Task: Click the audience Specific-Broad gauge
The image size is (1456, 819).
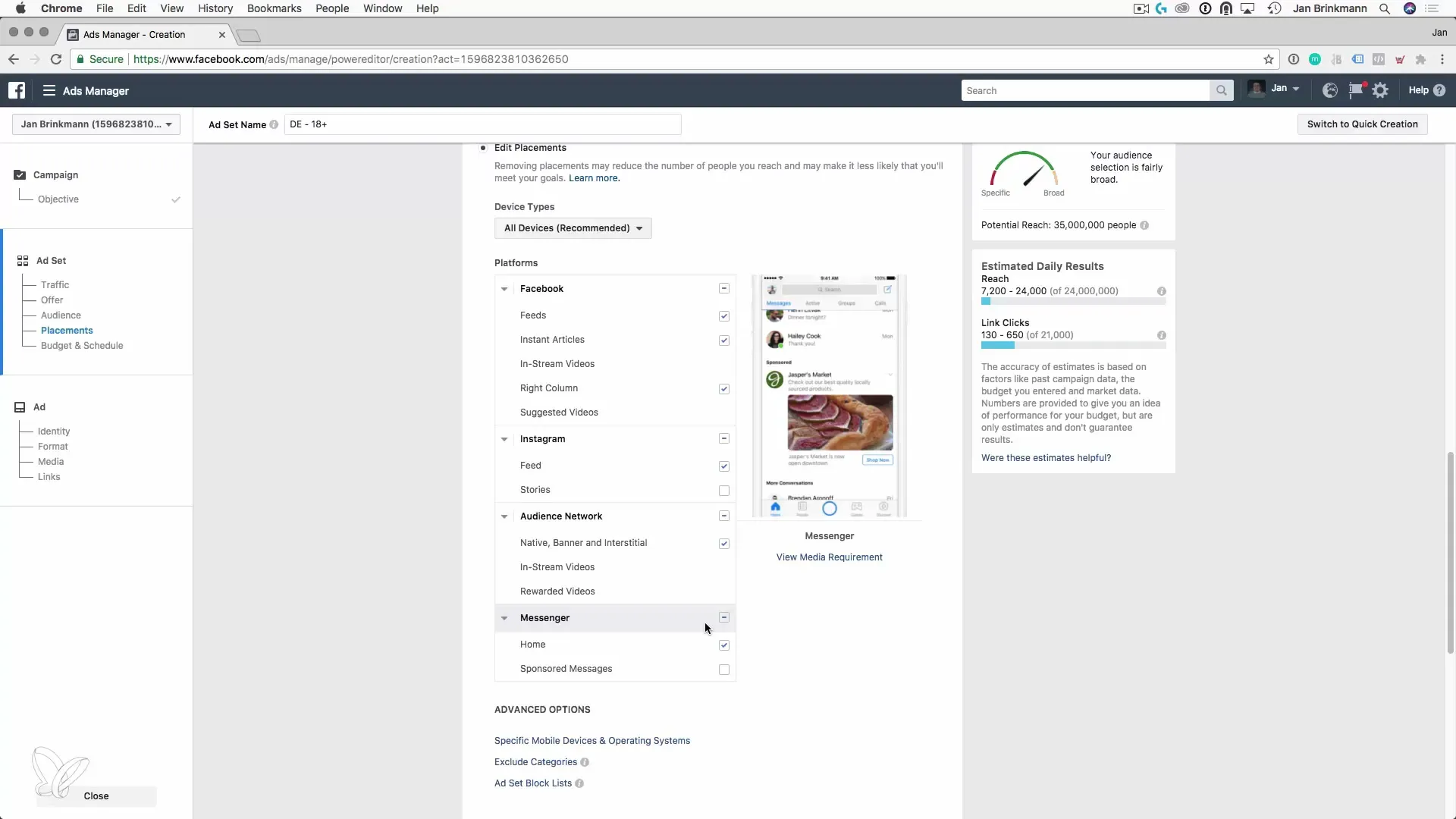Action: pyautogui.click(x=1024, y=169)
